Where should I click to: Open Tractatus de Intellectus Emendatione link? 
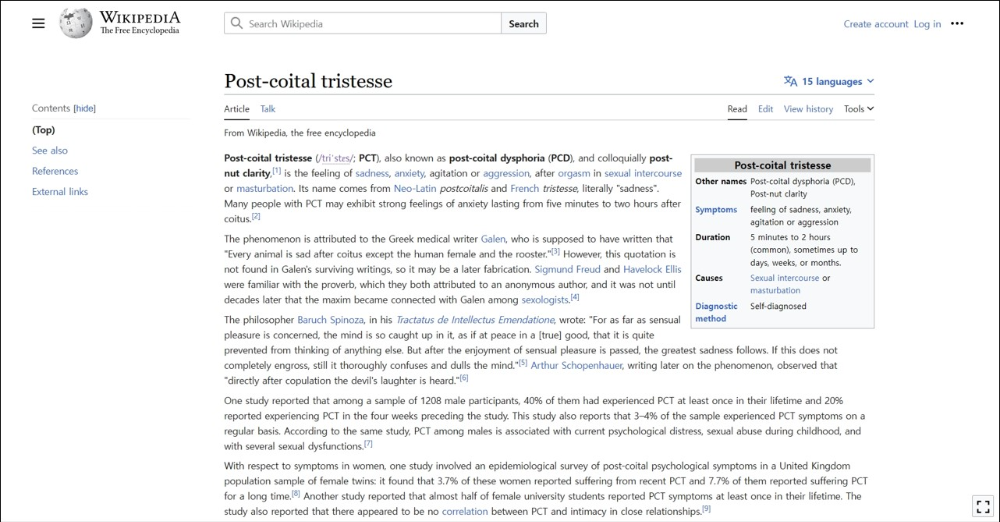point(475,320)
